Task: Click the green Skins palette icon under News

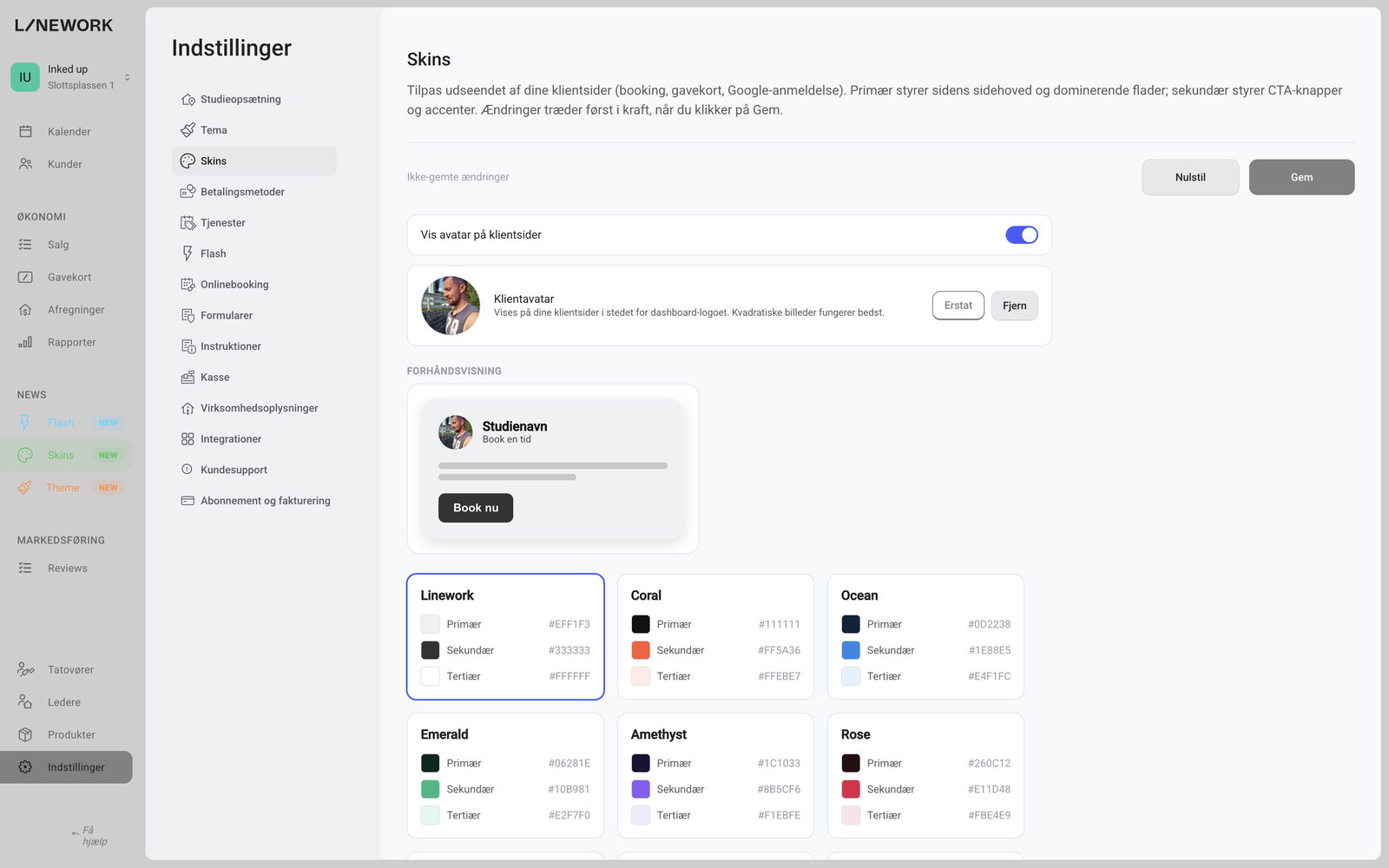Action: [25, 455]
